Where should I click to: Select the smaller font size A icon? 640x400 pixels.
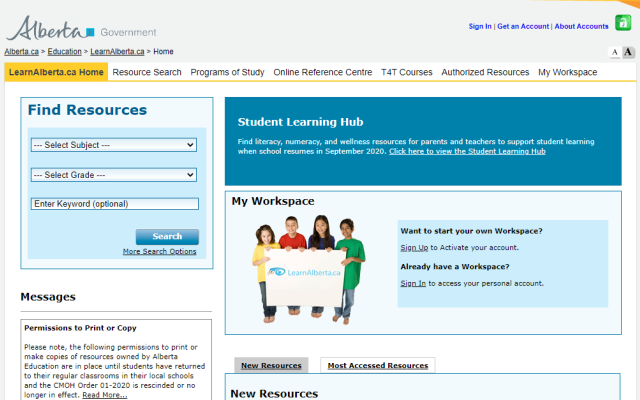[614, 52]
